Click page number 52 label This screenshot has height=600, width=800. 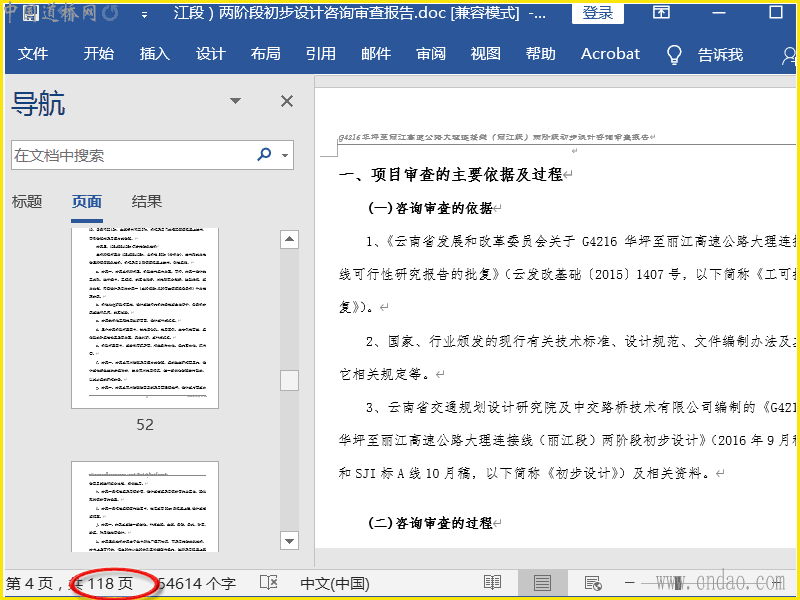145,424
